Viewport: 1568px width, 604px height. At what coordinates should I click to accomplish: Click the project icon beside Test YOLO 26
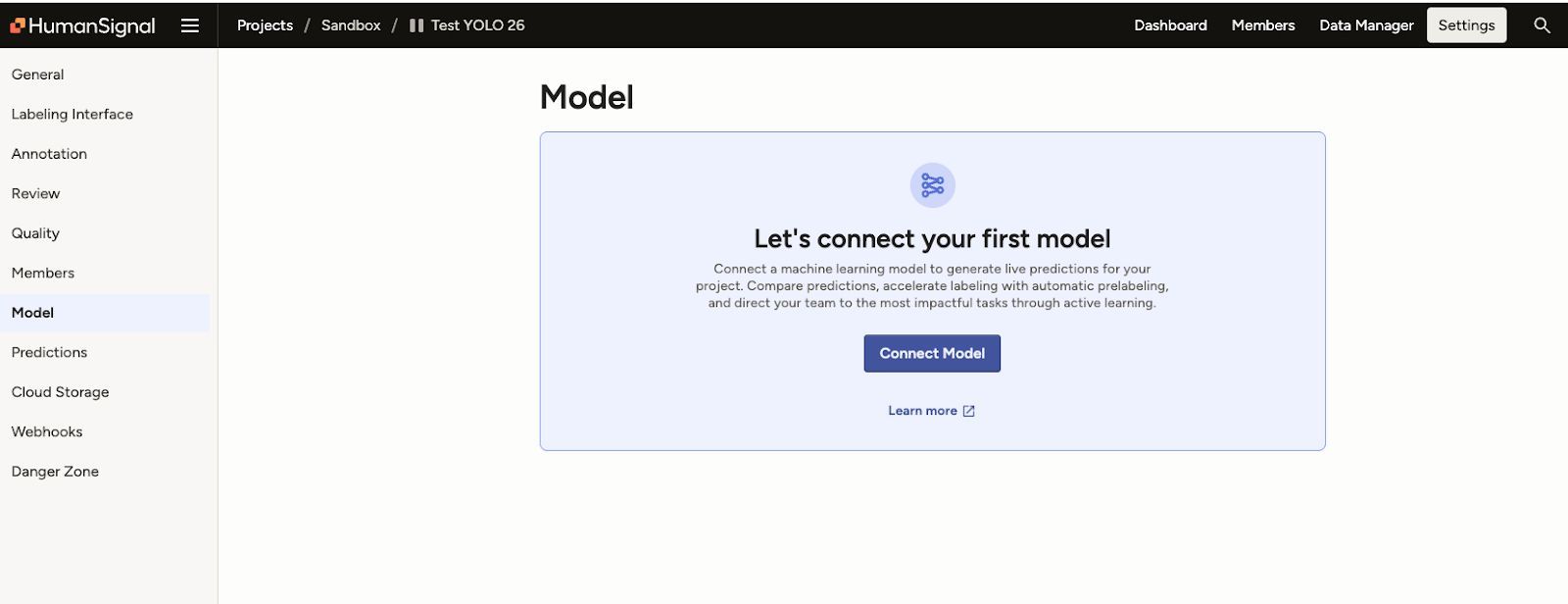pyautogui.click(x=416, y=25)
